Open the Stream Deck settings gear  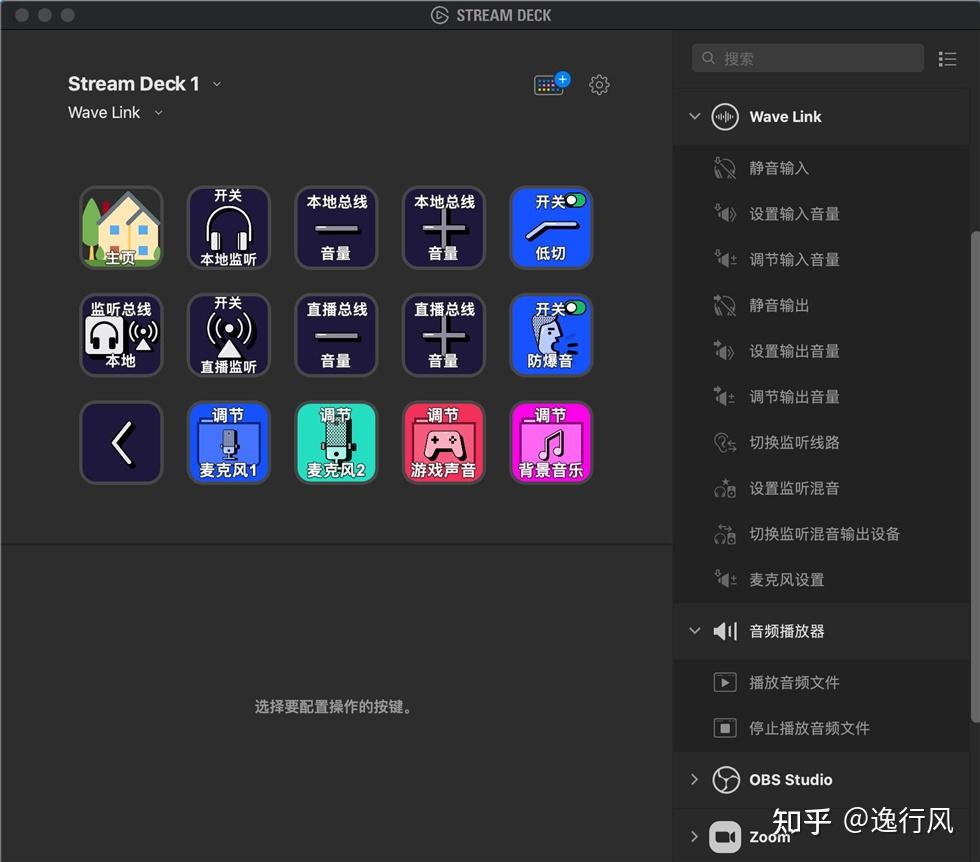(x=599, y=84)
